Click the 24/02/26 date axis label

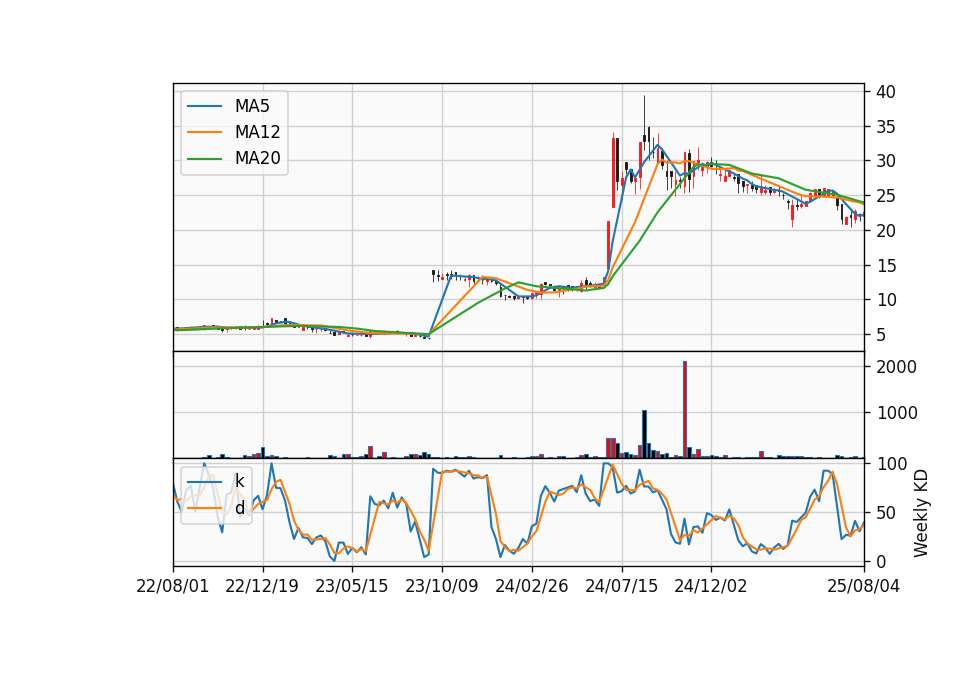click(531, 586)
